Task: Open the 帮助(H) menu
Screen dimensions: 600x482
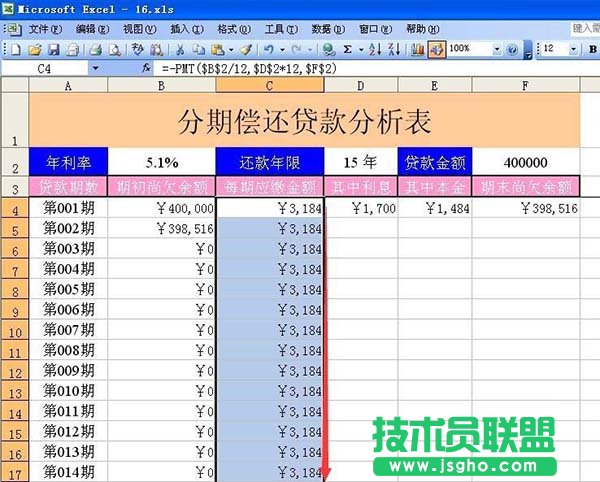Action: tap(422, 29)
